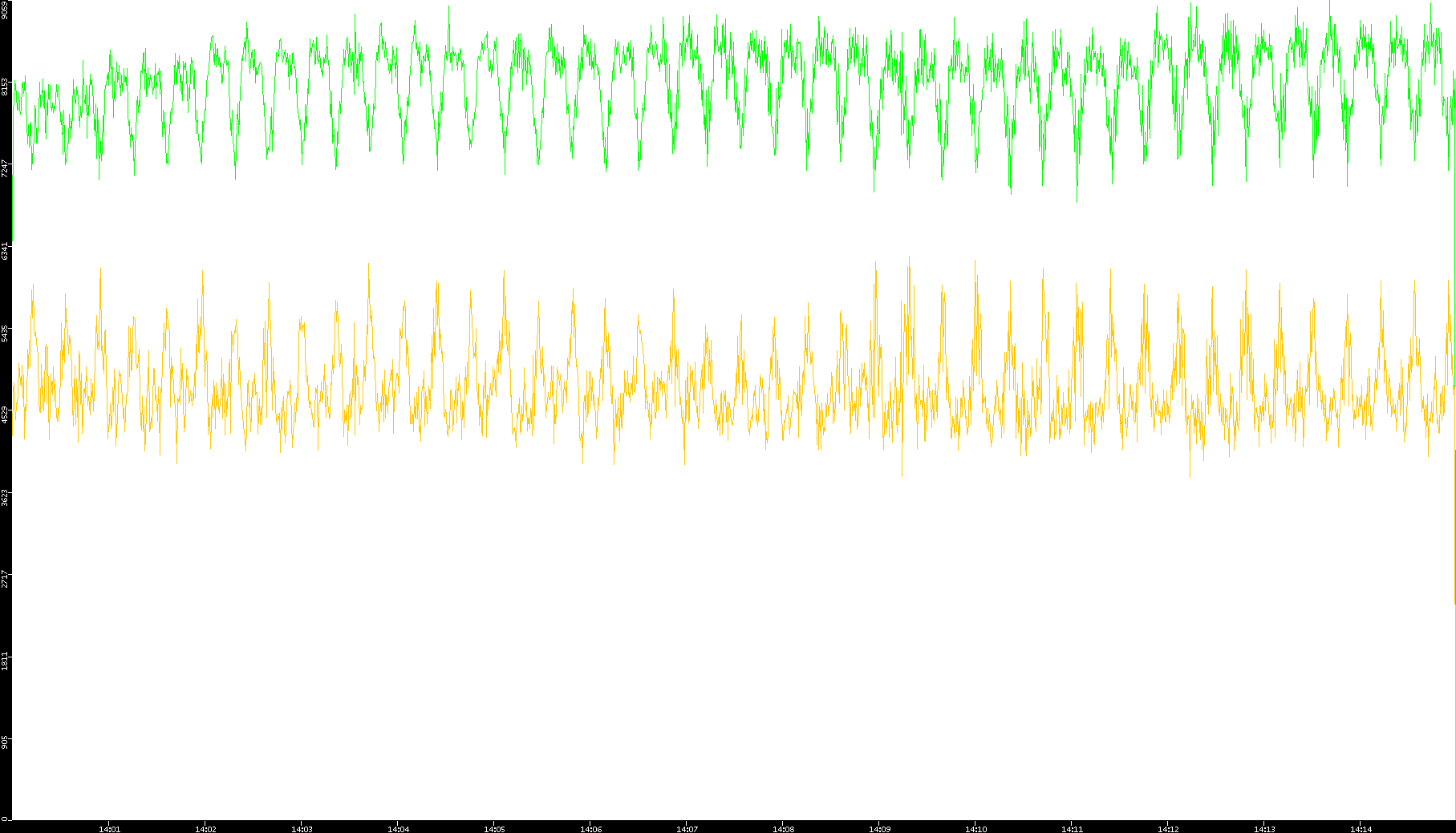Select the 14:03 tick on time axis
Image resolution: width=1456 pixels, height=833 pixels.
click(302, 828)
